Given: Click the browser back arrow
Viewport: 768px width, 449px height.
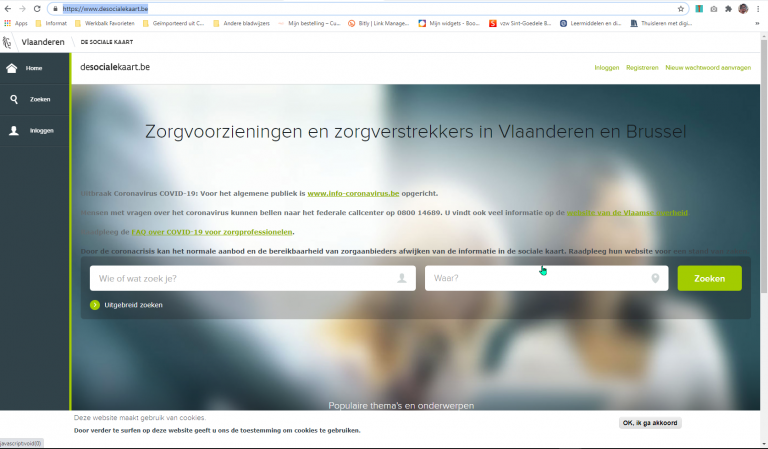Looking at the screenshot, I should point(8,9).
